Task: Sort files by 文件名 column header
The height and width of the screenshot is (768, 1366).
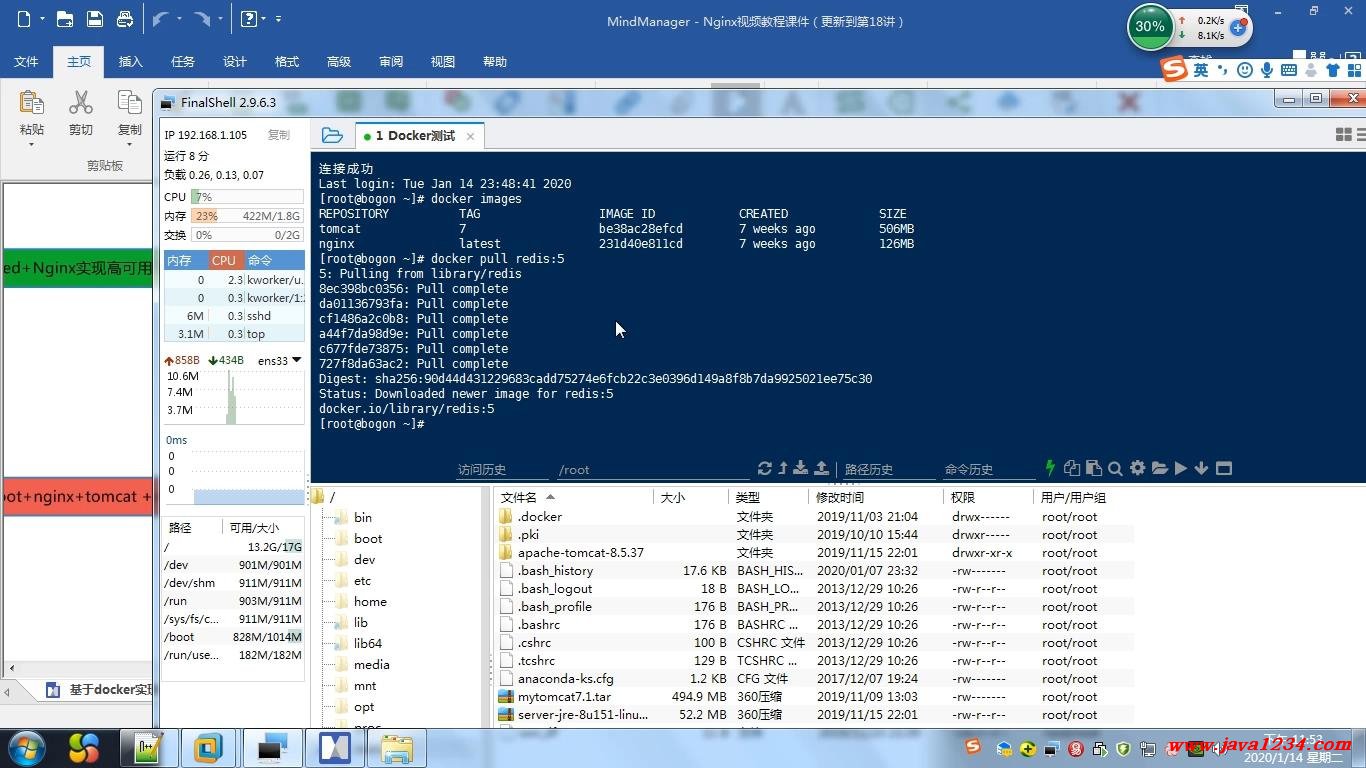Action: (x=575, y=497)
